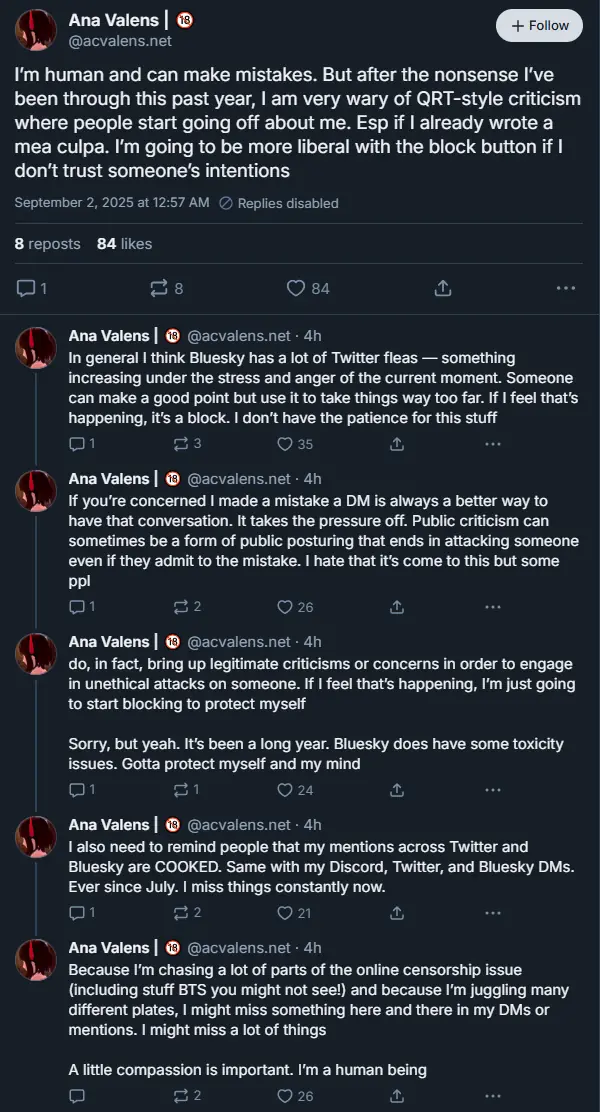View the list of 84 likes
600x1112 pixels.
point(124,243)
